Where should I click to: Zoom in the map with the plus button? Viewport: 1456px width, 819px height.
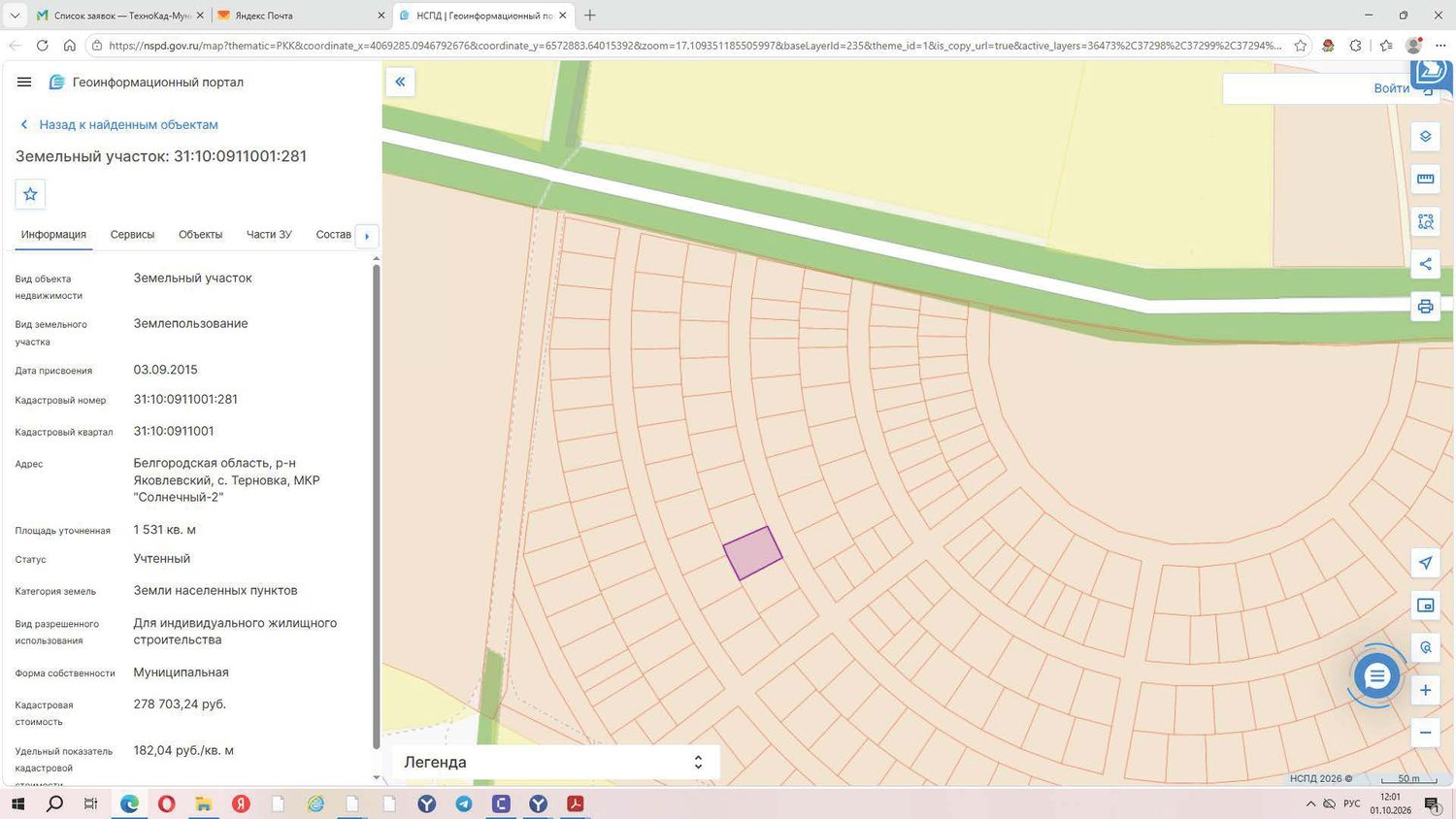point(1425,690)
